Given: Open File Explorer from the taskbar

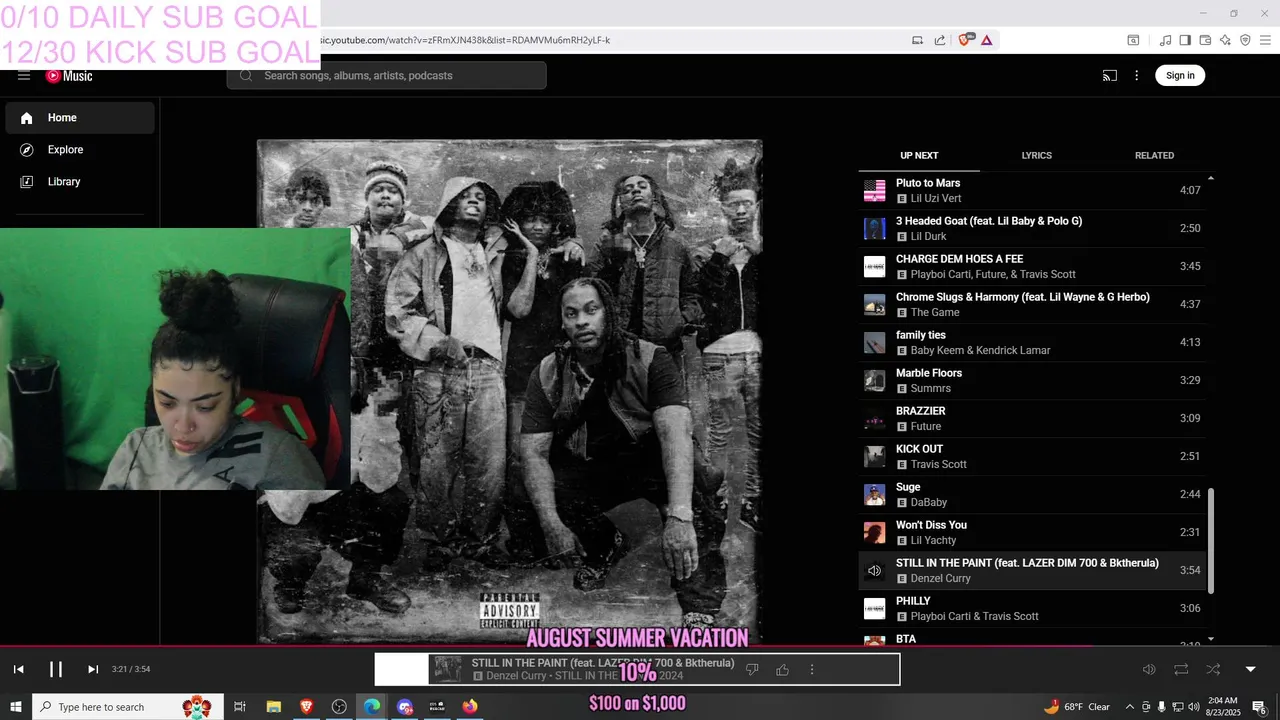Looking at the screenshot, I should point(273,707).
